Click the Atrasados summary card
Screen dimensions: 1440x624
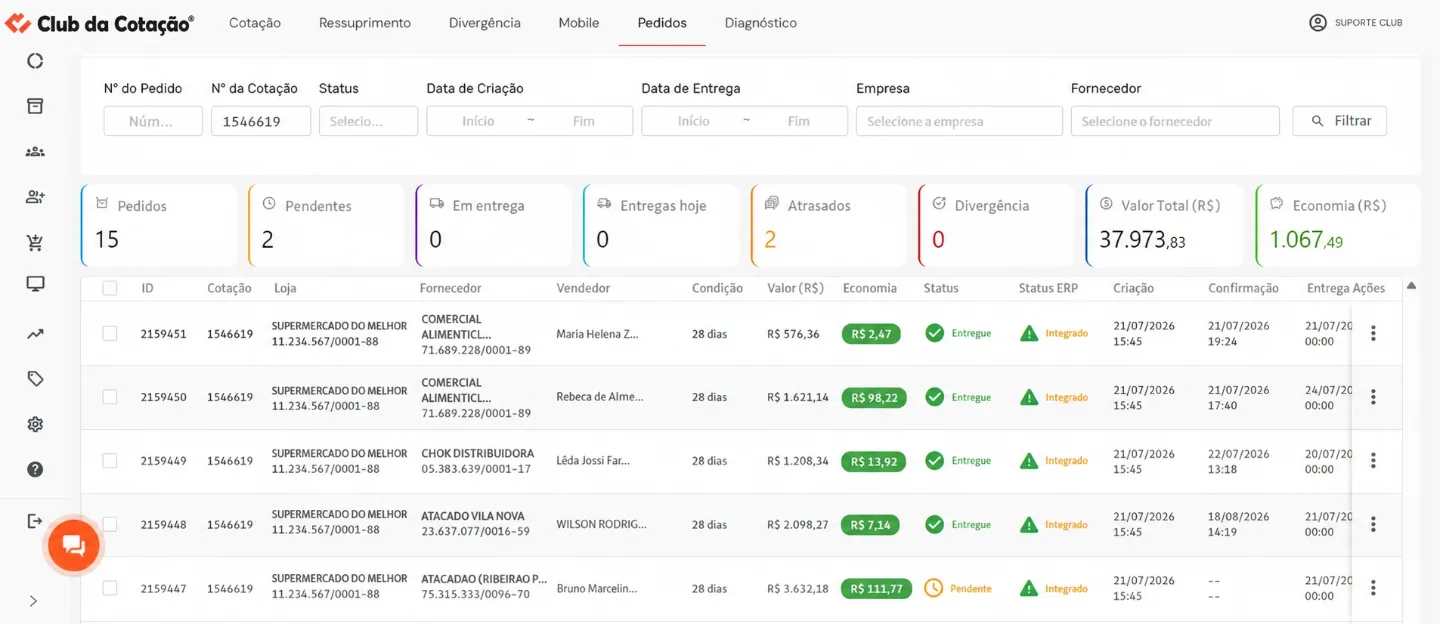click(x=828, y=226)
